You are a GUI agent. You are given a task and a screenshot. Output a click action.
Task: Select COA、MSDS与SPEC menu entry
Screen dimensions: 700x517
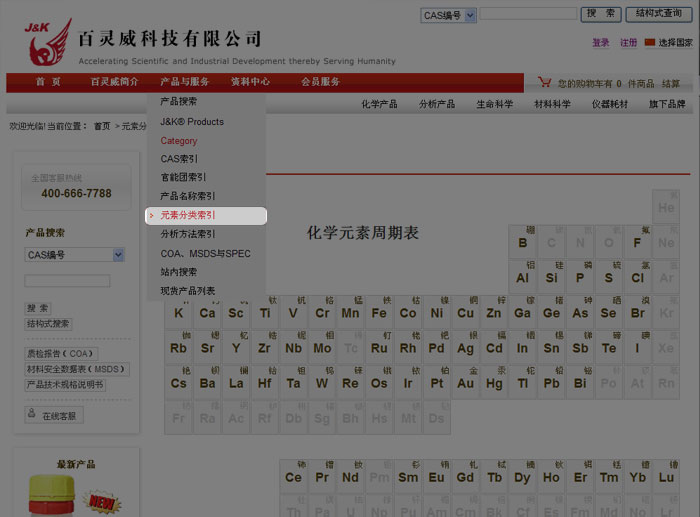tap(206, 254)
